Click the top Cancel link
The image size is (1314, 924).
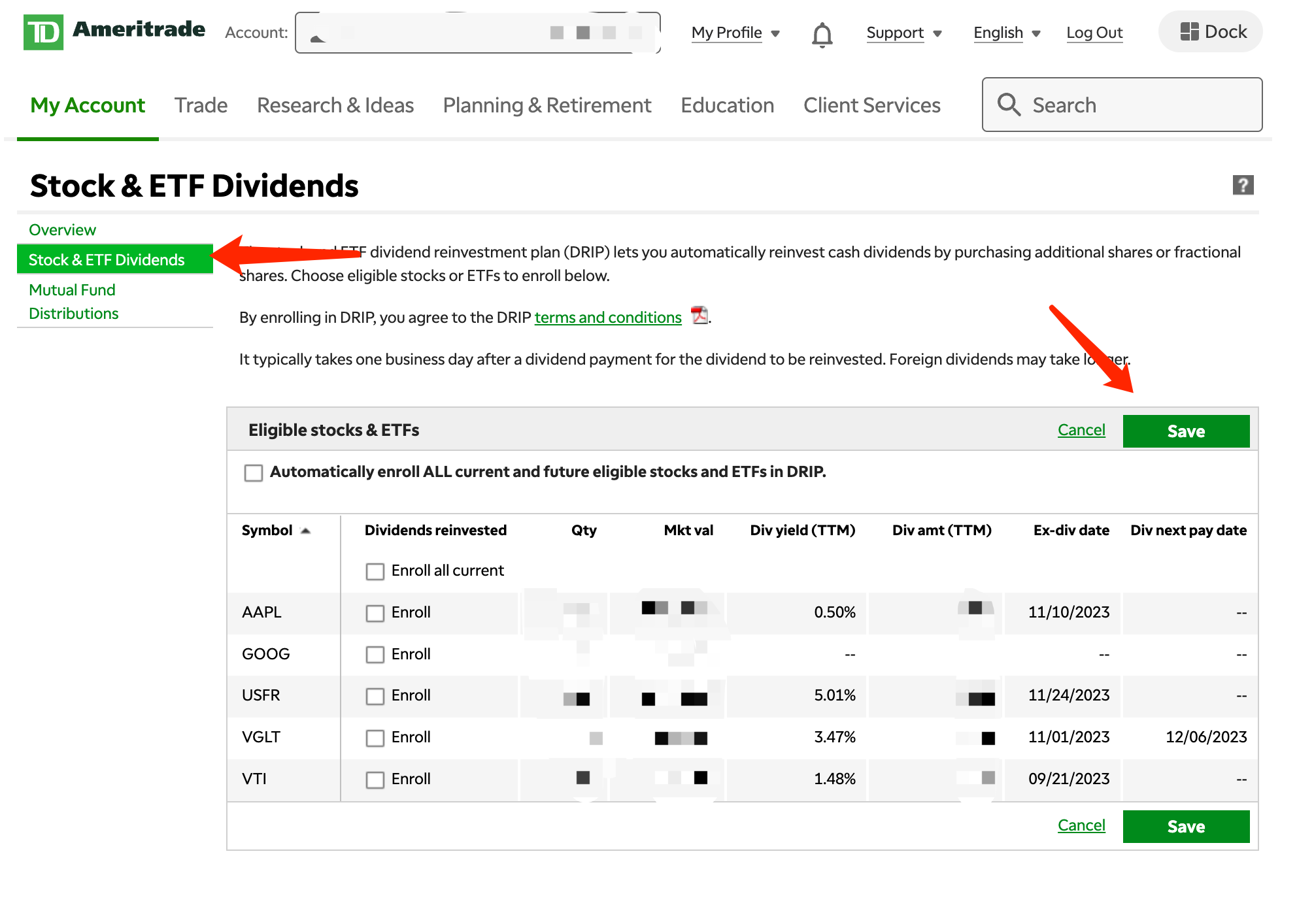1081,430
